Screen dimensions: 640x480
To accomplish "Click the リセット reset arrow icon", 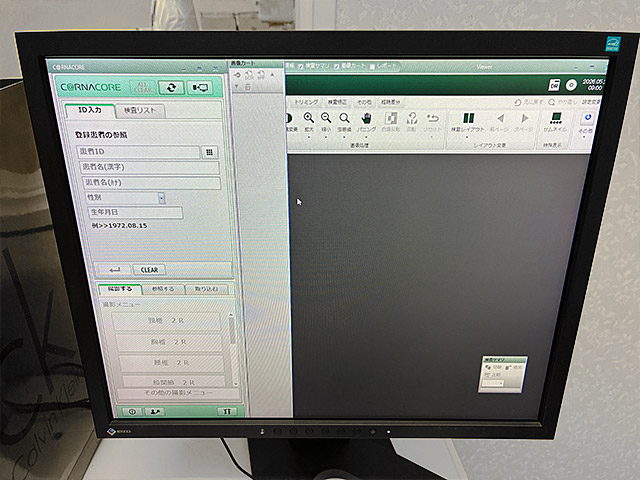I will pos(432,118).
